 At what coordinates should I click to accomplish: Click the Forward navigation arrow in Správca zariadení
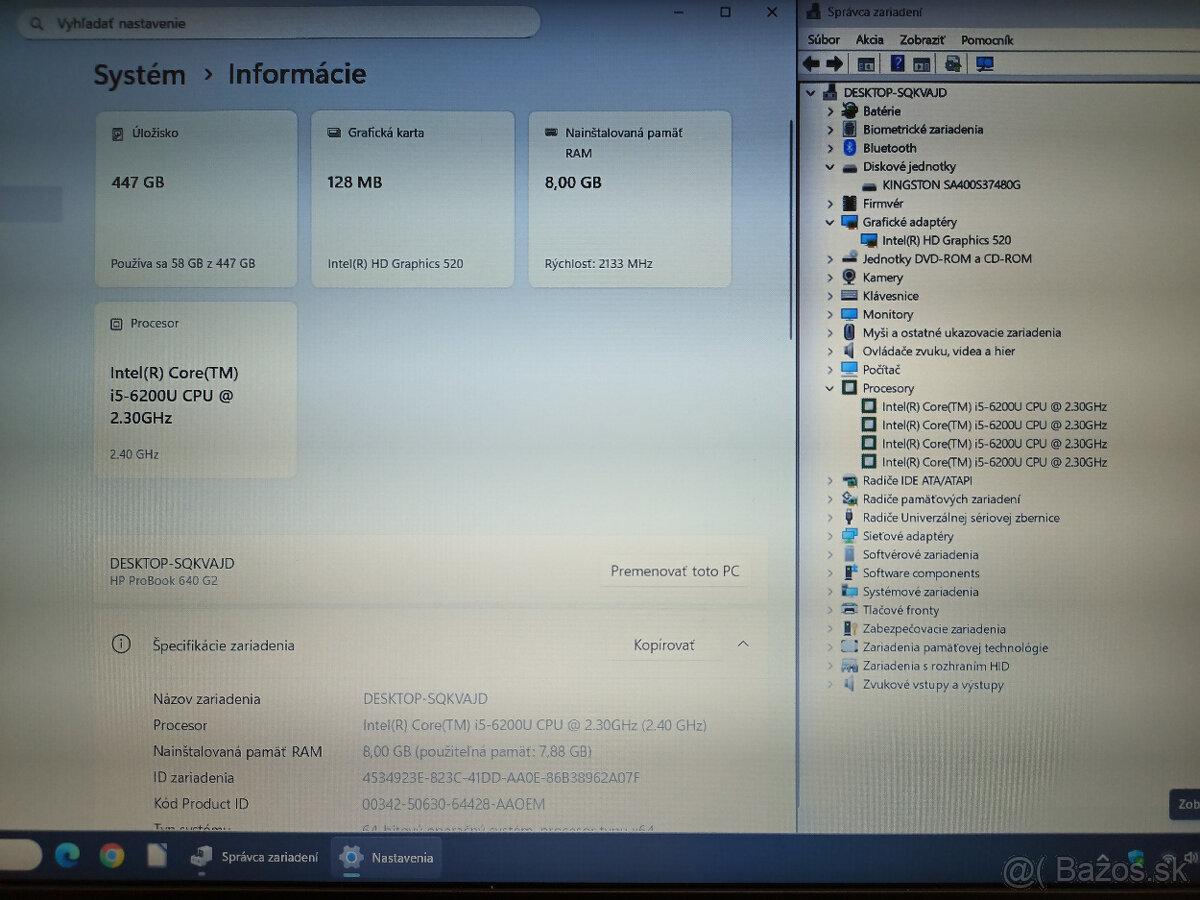click(832, 63)
